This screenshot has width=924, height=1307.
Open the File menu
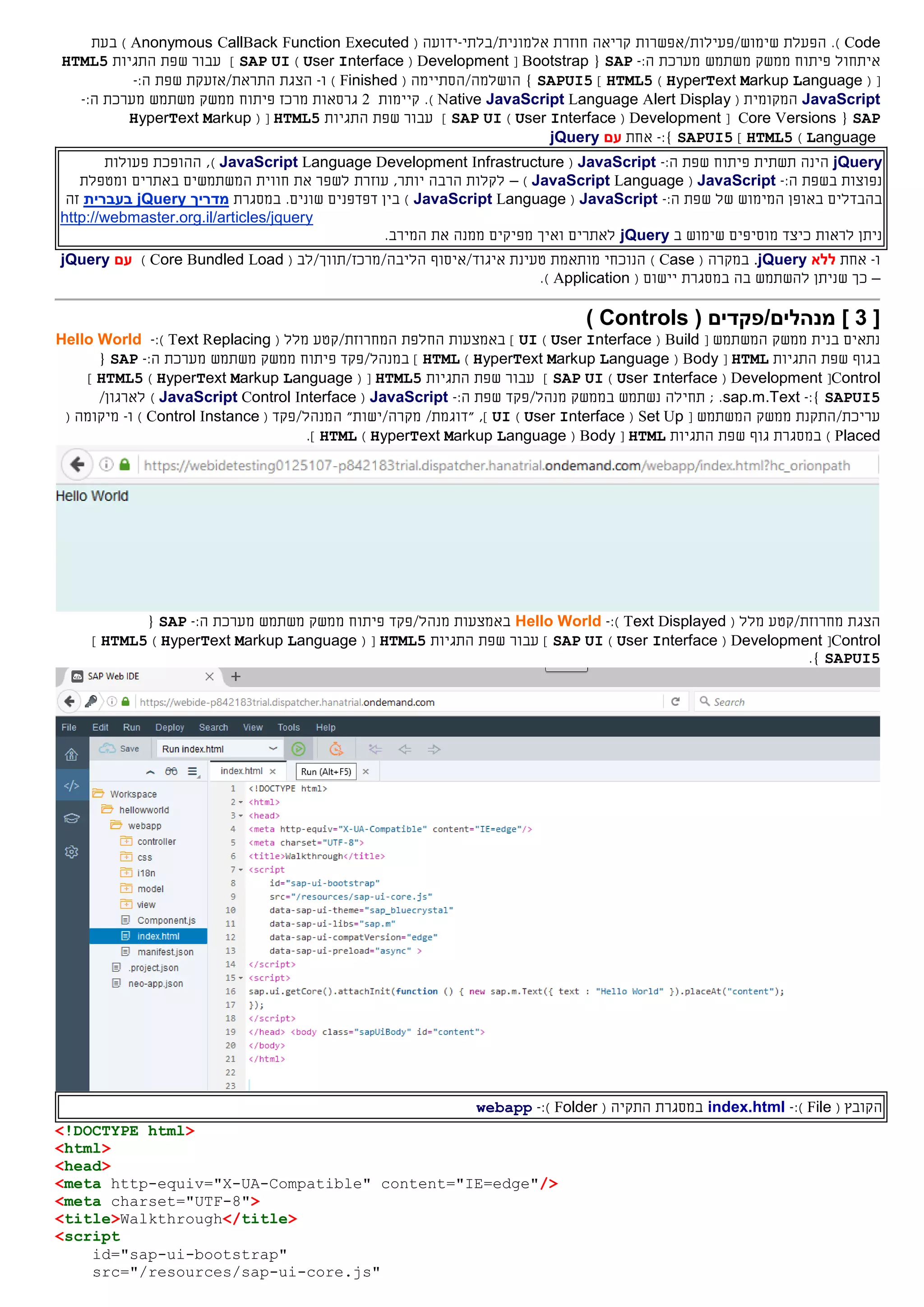[69, 728]
